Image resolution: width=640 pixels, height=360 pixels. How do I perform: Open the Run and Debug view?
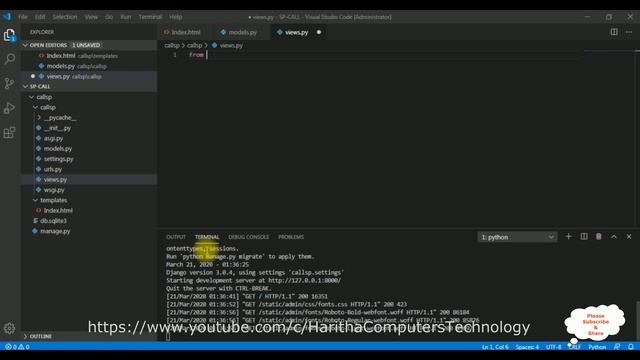[9, 108]
